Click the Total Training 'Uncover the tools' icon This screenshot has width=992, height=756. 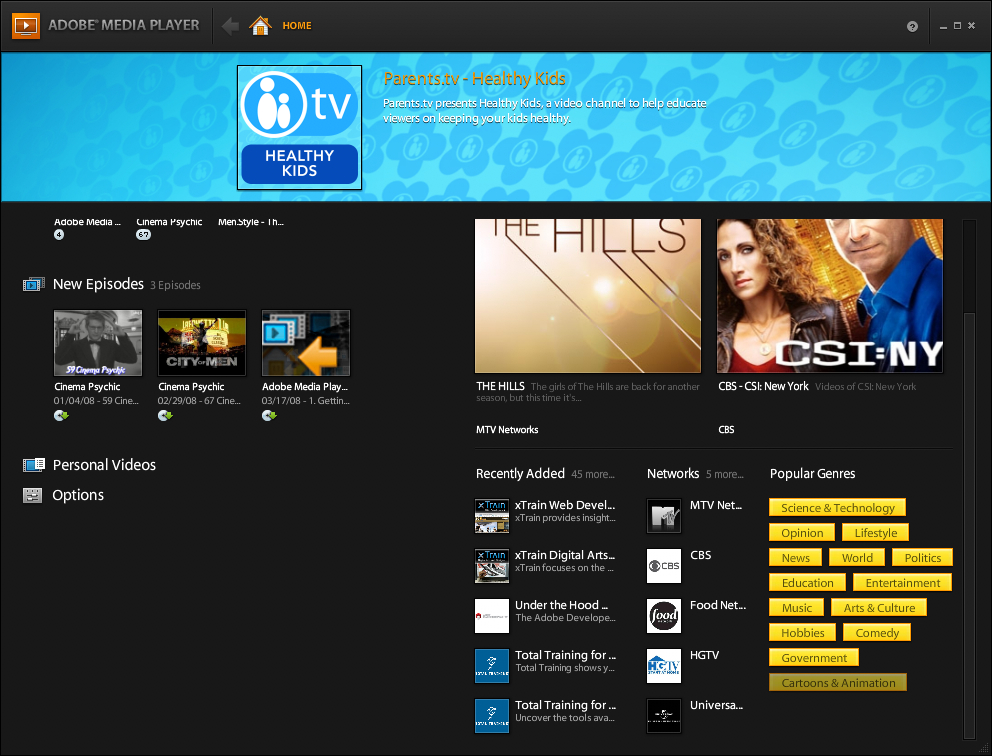click(492, 716)
